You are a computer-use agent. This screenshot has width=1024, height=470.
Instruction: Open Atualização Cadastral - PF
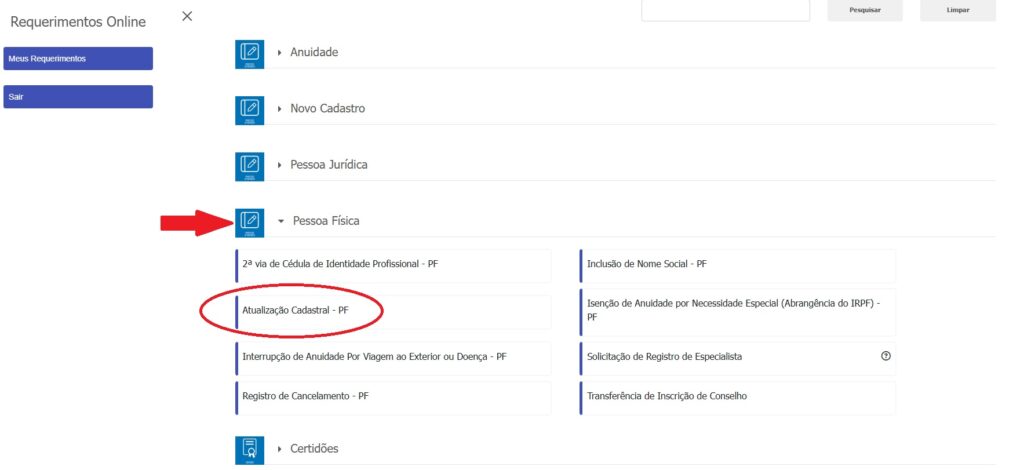295,311
